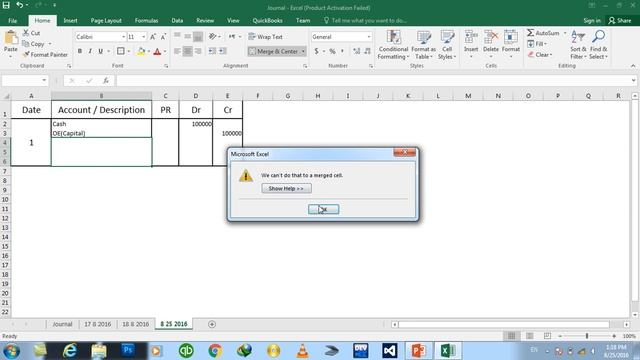Screen dimensions: 640x360
Task: Decrease font size with smaller A
Action: (x=163, y=37)
